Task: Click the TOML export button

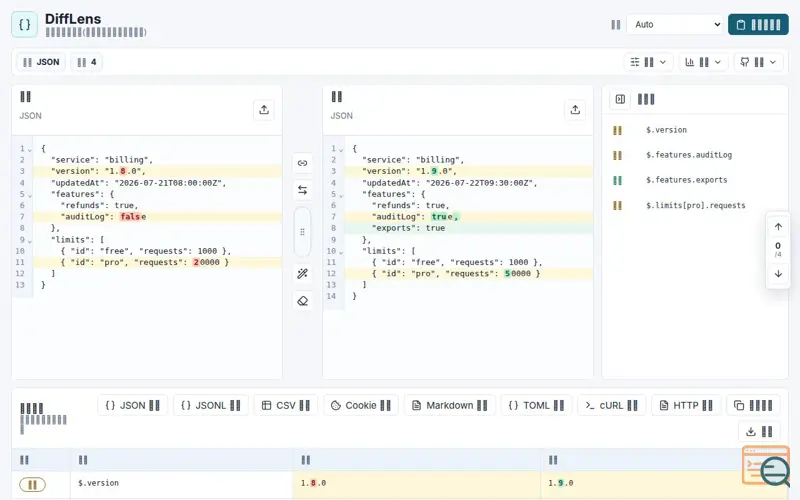Action: 536,405
